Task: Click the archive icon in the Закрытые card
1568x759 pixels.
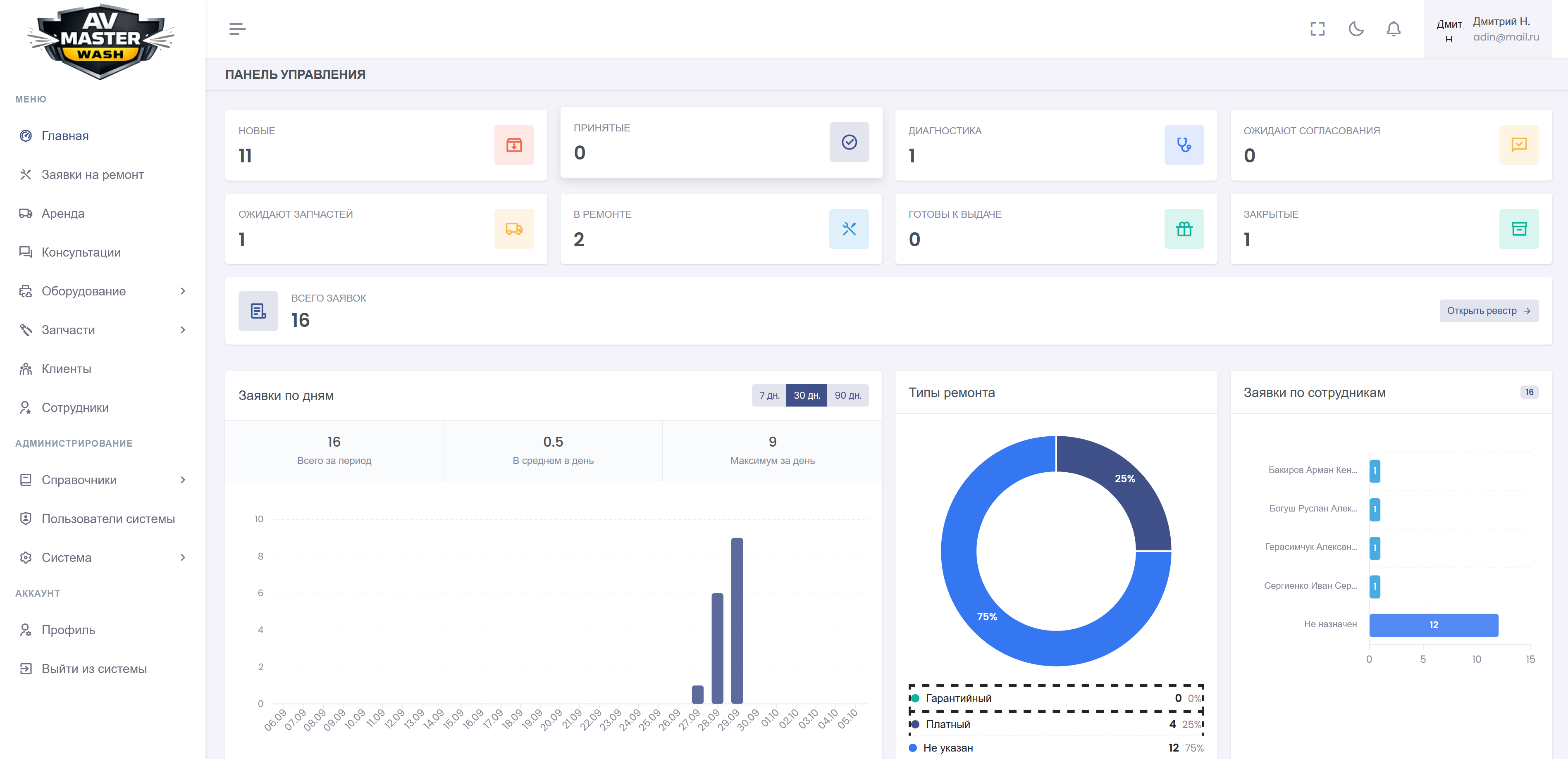Action: (x=1519, y=228)
